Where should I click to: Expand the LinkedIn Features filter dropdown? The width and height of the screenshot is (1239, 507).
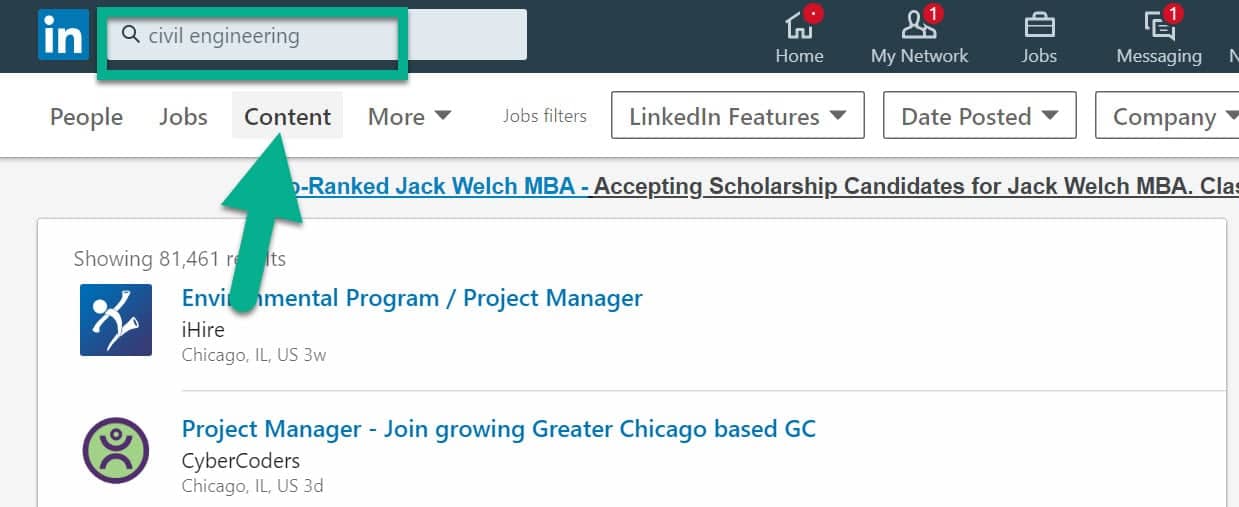pyautogui.click(x=737, y=116)
